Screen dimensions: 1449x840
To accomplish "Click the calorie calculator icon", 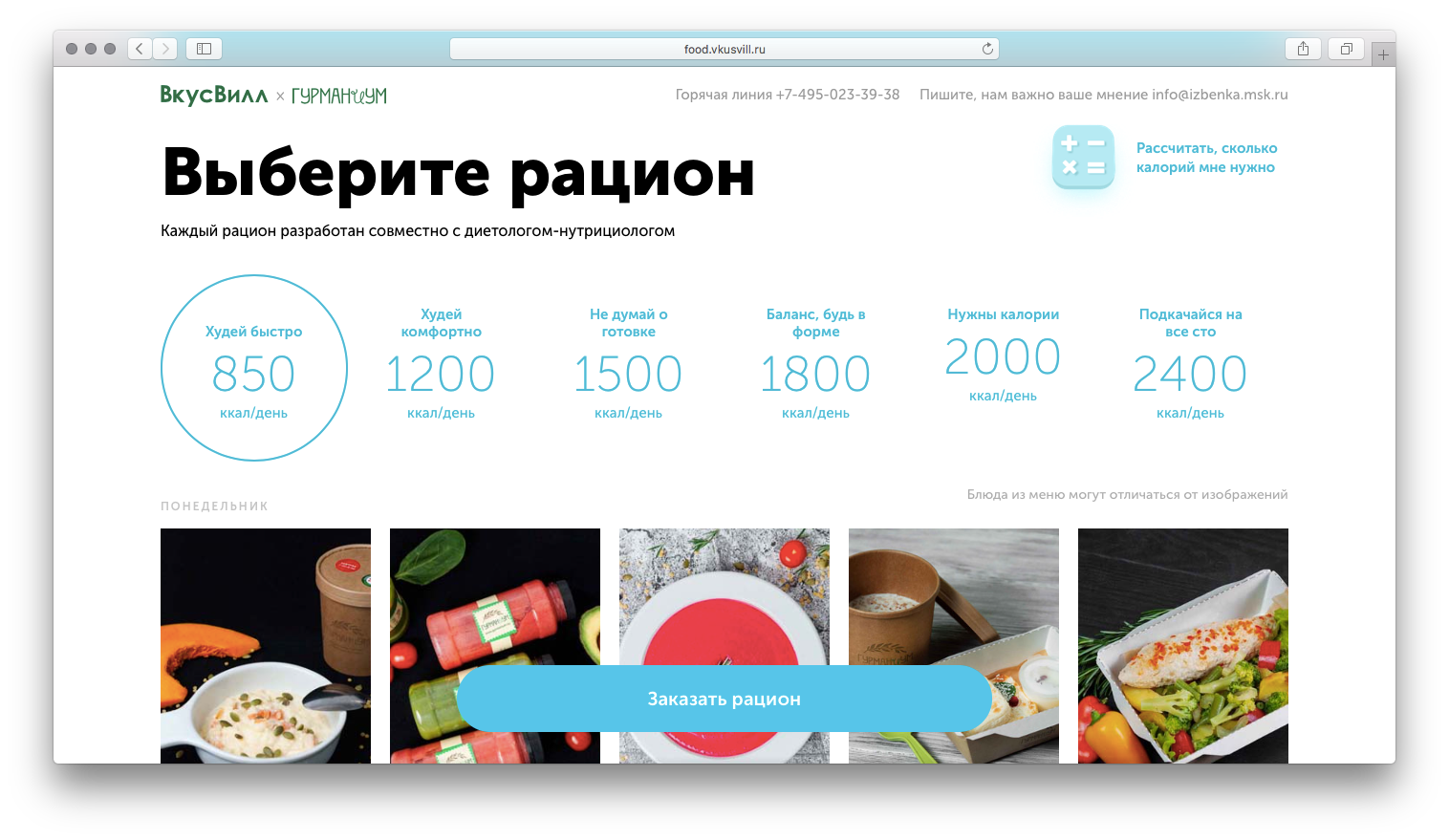I will coord(1083,157).
